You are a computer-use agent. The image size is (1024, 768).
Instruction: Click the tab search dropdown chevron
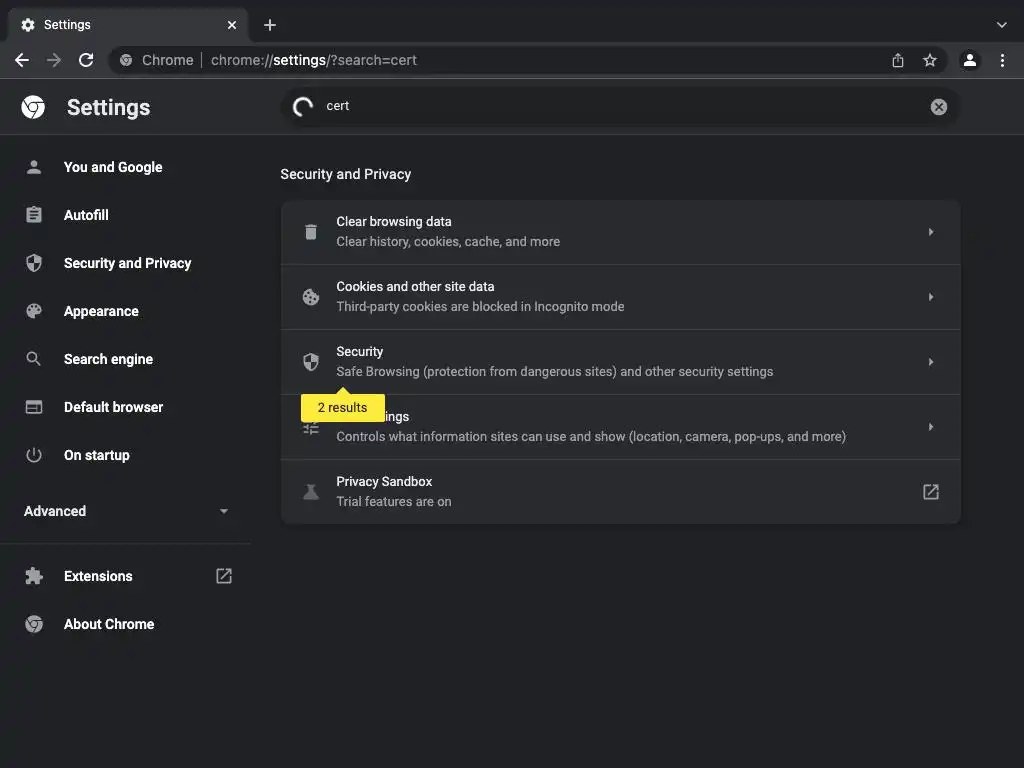click(1001, 25)
